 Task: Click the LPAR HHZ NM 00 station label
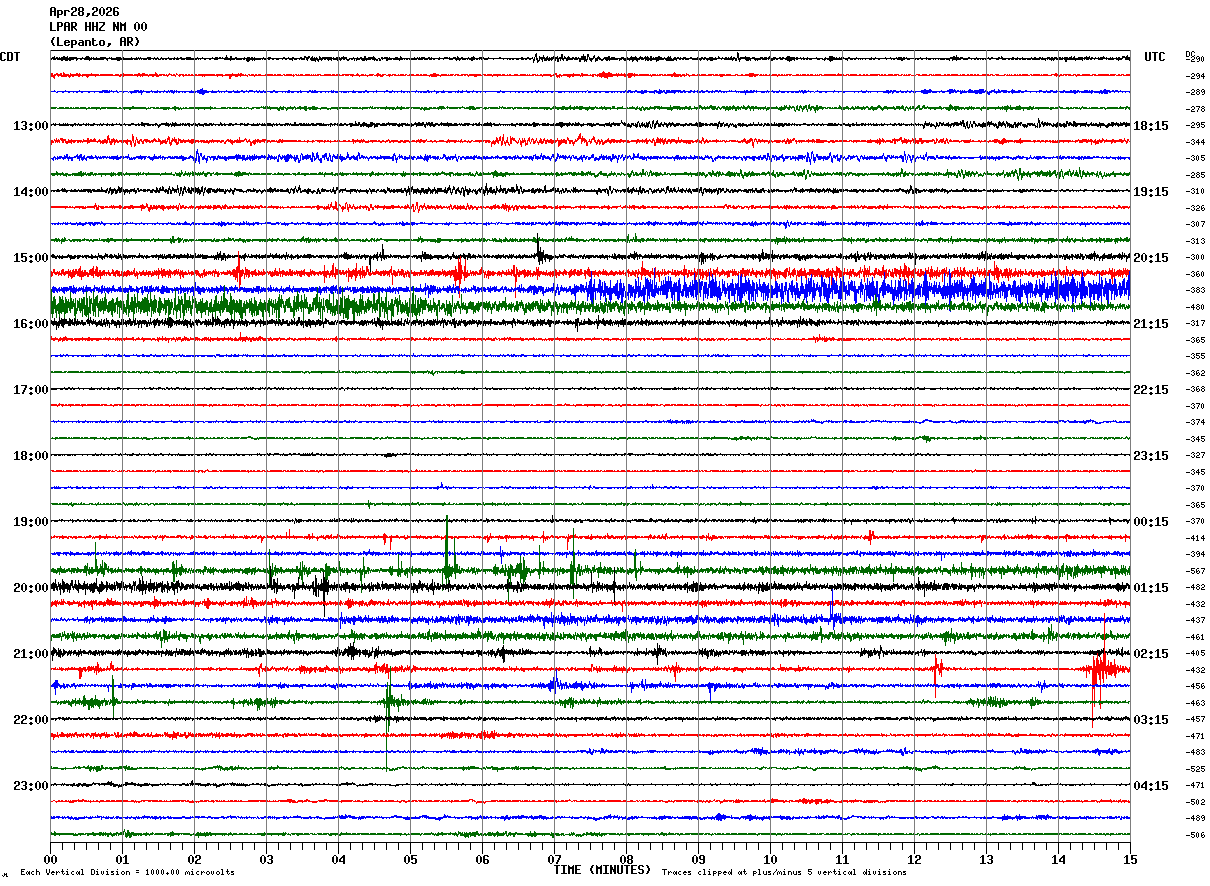[98, 27]
